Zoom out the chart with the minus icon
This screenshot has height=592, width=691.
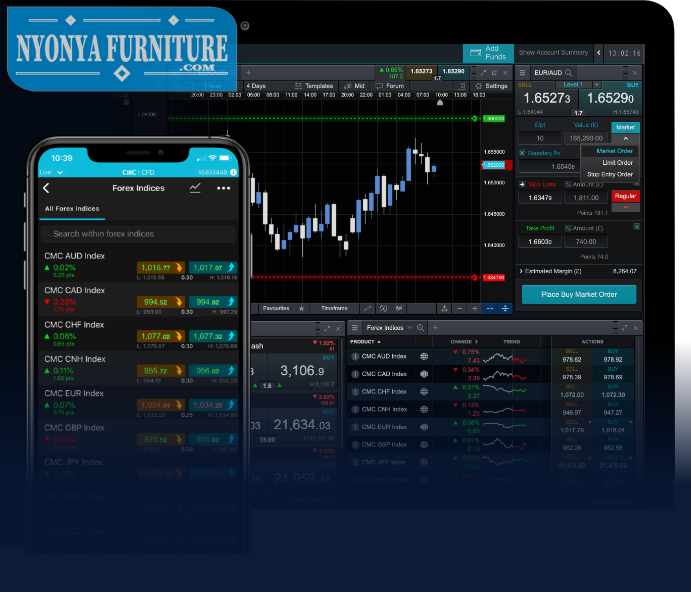point(459,309)
